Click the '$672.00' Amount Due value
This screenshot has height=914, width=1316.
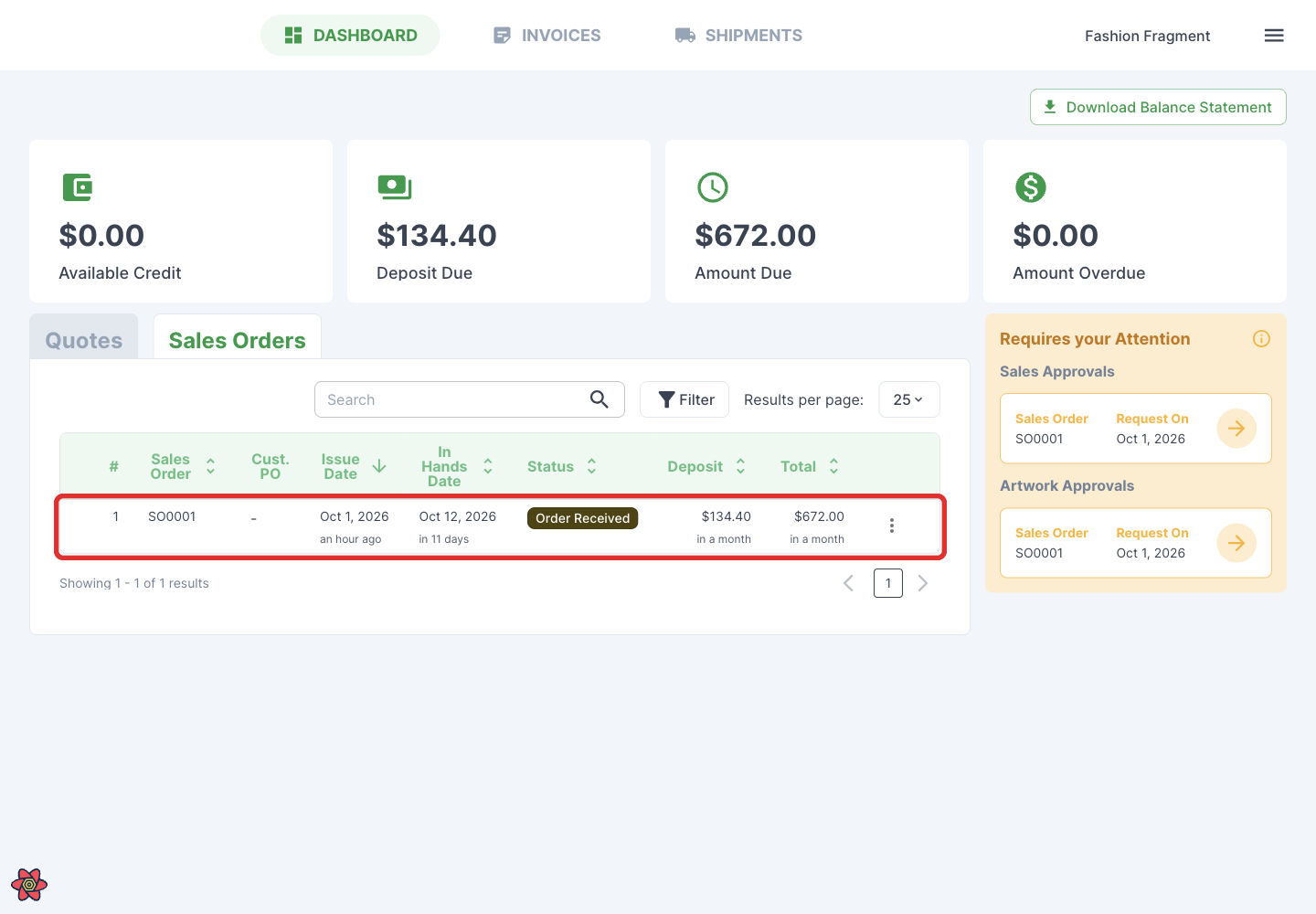point(755,235)
